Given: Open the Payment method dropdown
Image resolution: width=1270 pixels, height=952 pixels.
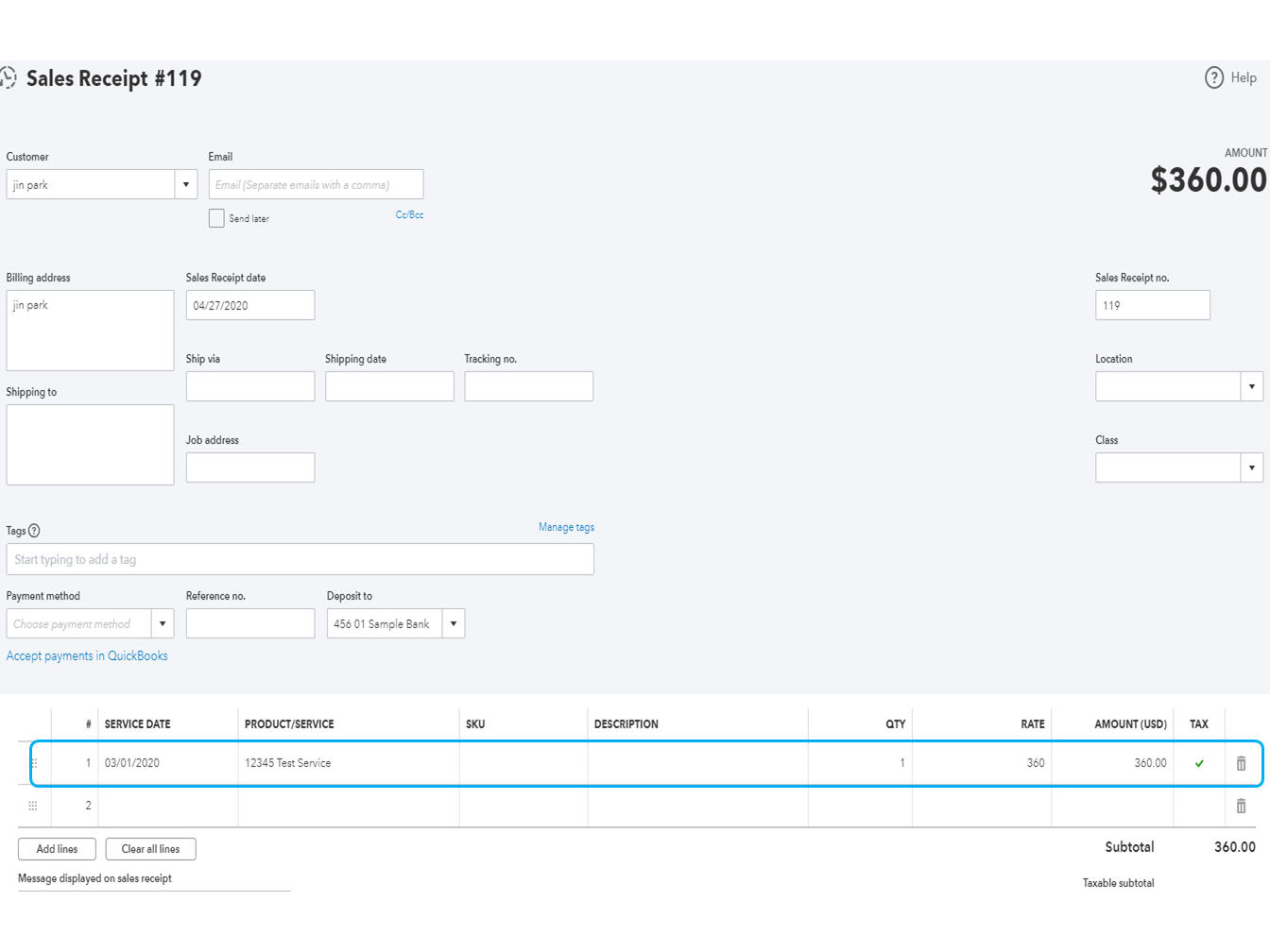Looking at the screenshot, I should [x=163, y=623].
